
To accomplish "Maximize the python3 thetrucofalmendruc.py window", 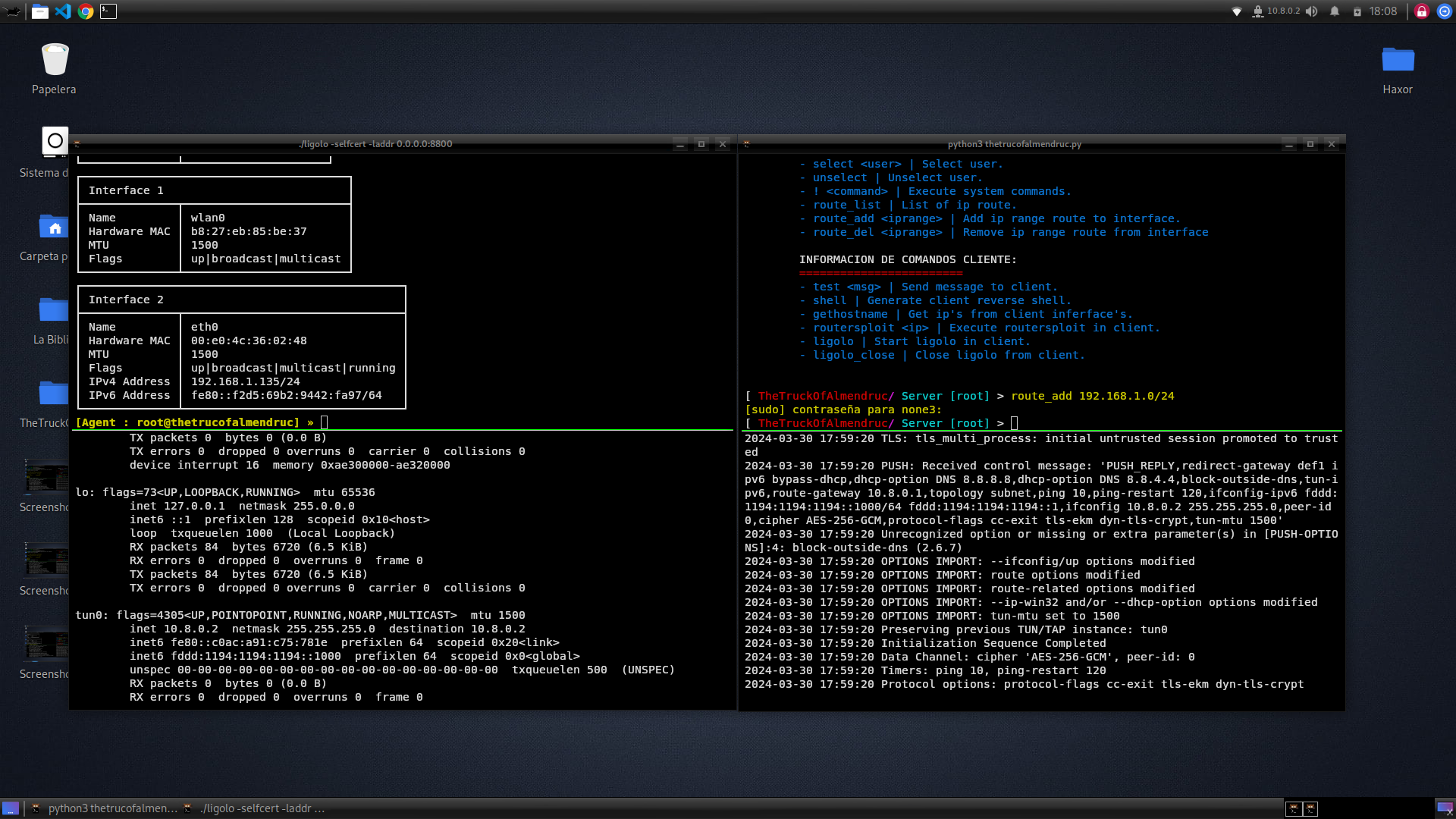I will coord(1310,144).
